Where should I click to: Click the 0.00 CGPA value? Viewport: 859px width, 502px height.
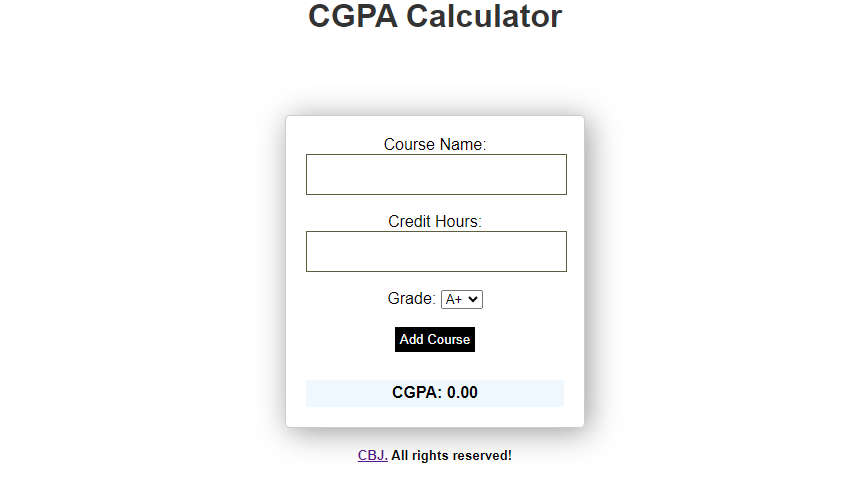(462, 392)
